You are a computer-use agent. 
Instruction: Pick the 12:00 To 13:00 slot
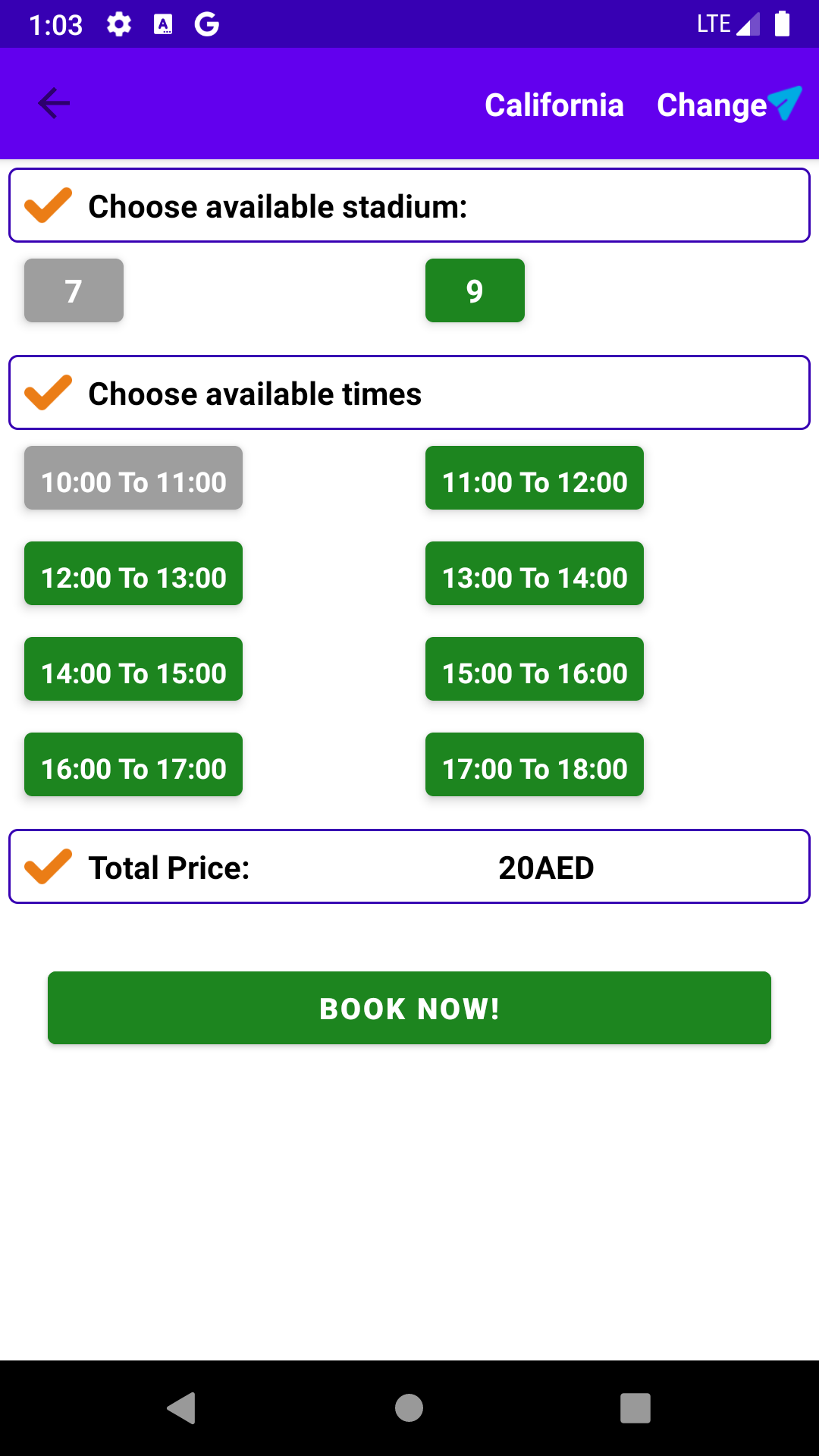133,573
